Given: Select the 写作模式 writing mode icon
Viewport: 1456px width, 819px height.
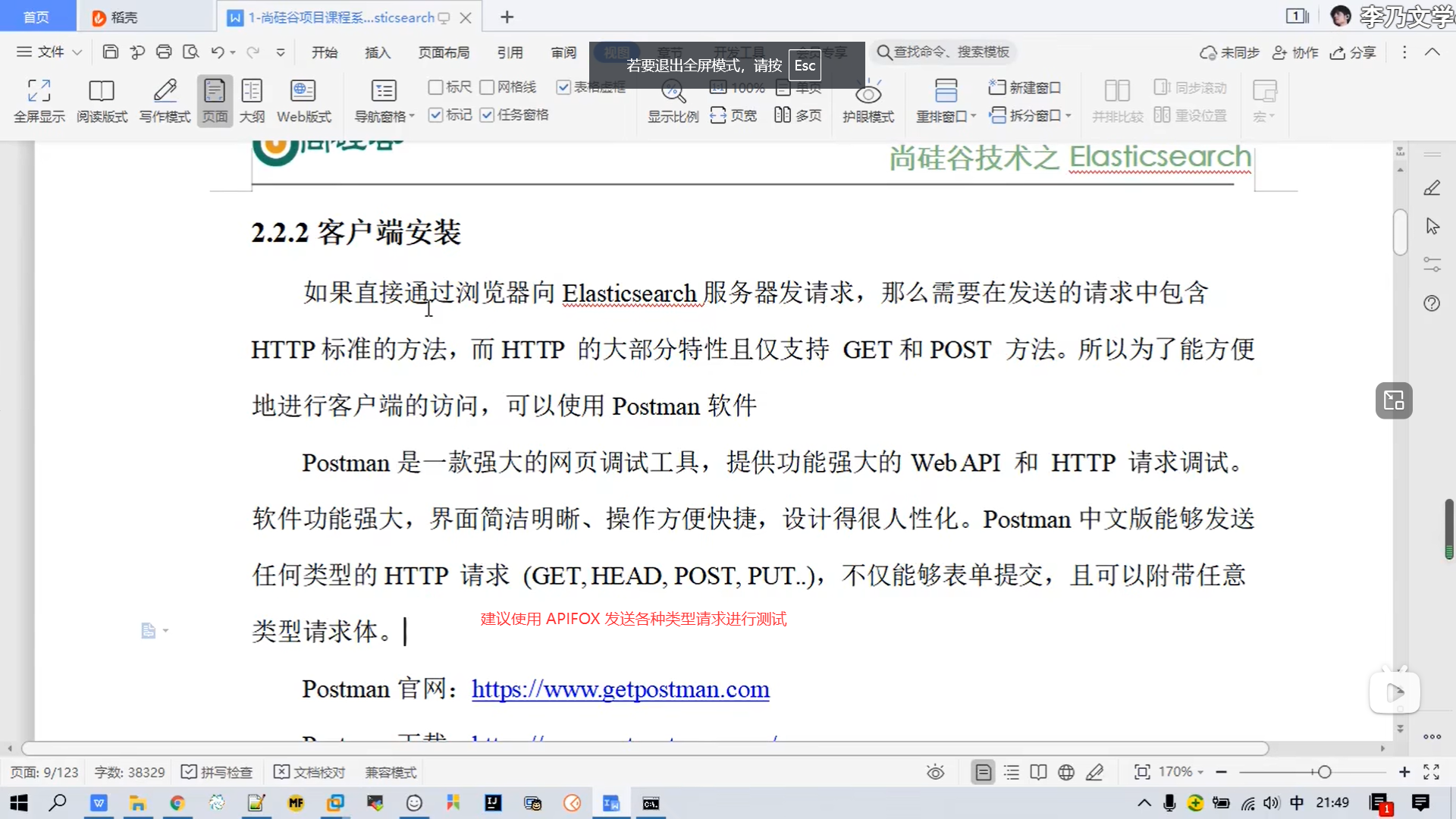Looking at the screenshot, I should coord(165,91).
